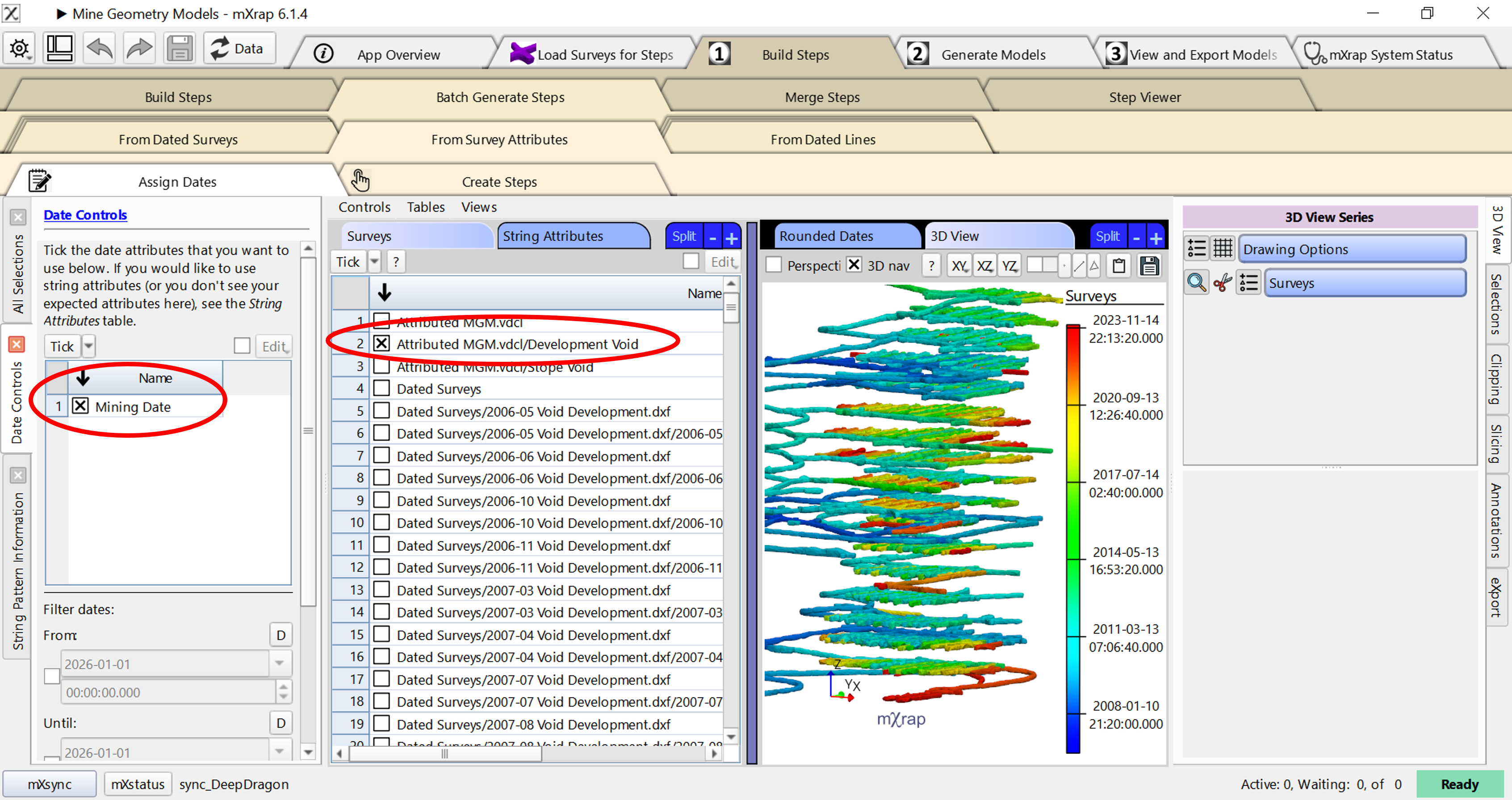Go to the From Dated Lines tab
The height and width of the screenshot is (800, 1512).
[x=822, y=140]
